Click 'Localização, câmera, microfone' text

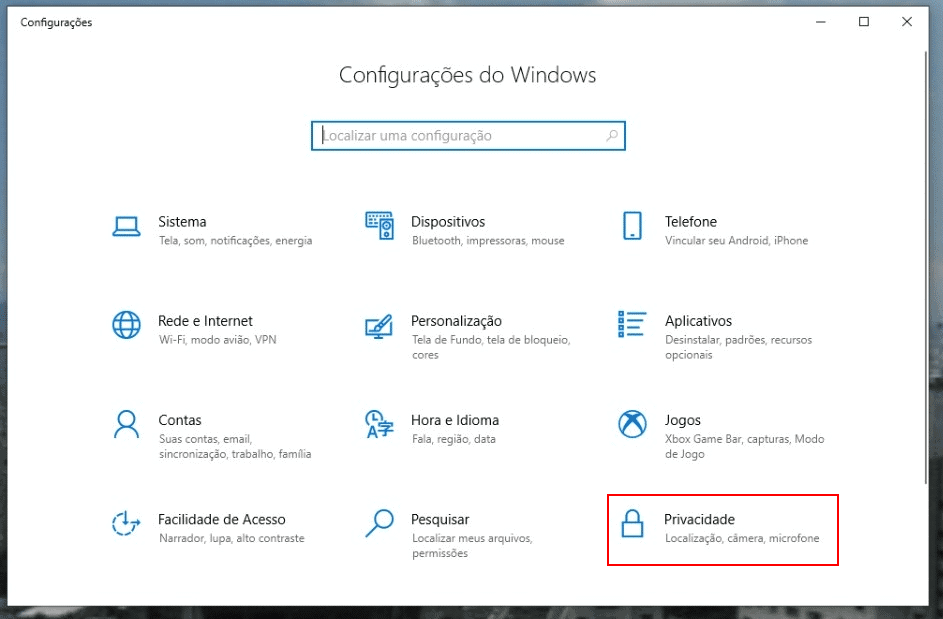[x=742, y=538]
